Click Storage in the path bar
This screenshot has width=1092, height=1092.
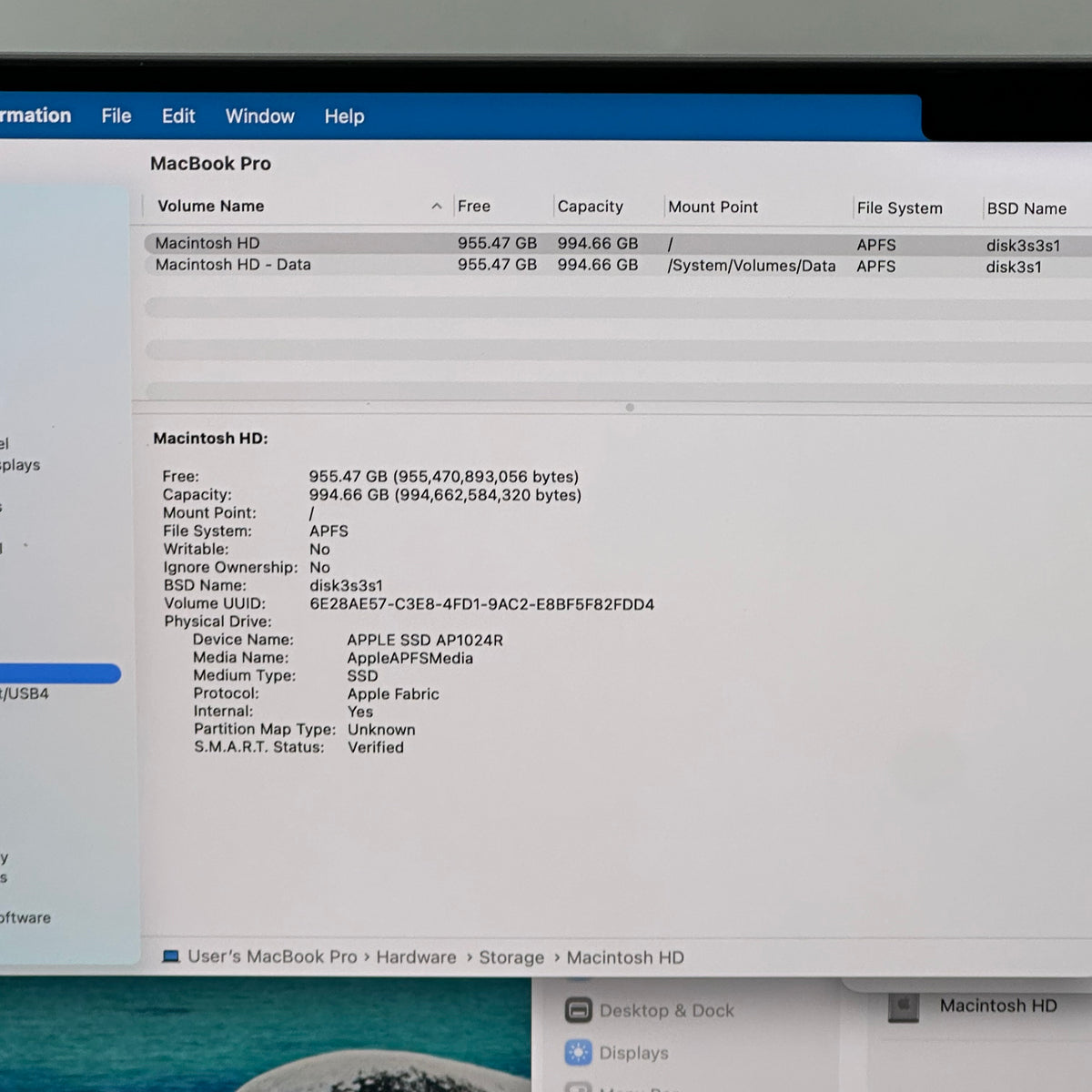pyautogui.click(x=511, y=958)
